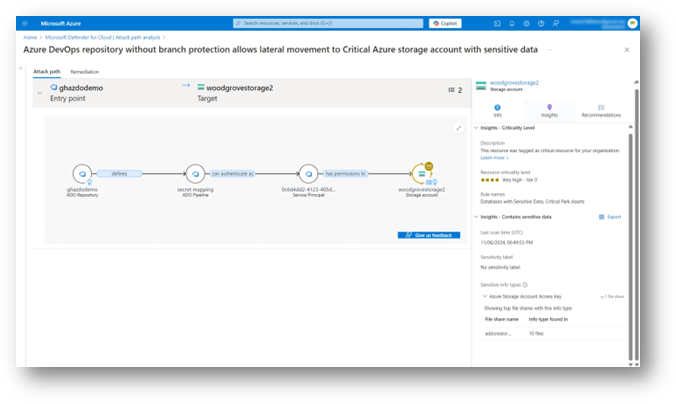This screenshot has width=676, height=404.
Task: Switch to the Recommendations tab
Action: [x=601, y=111]
